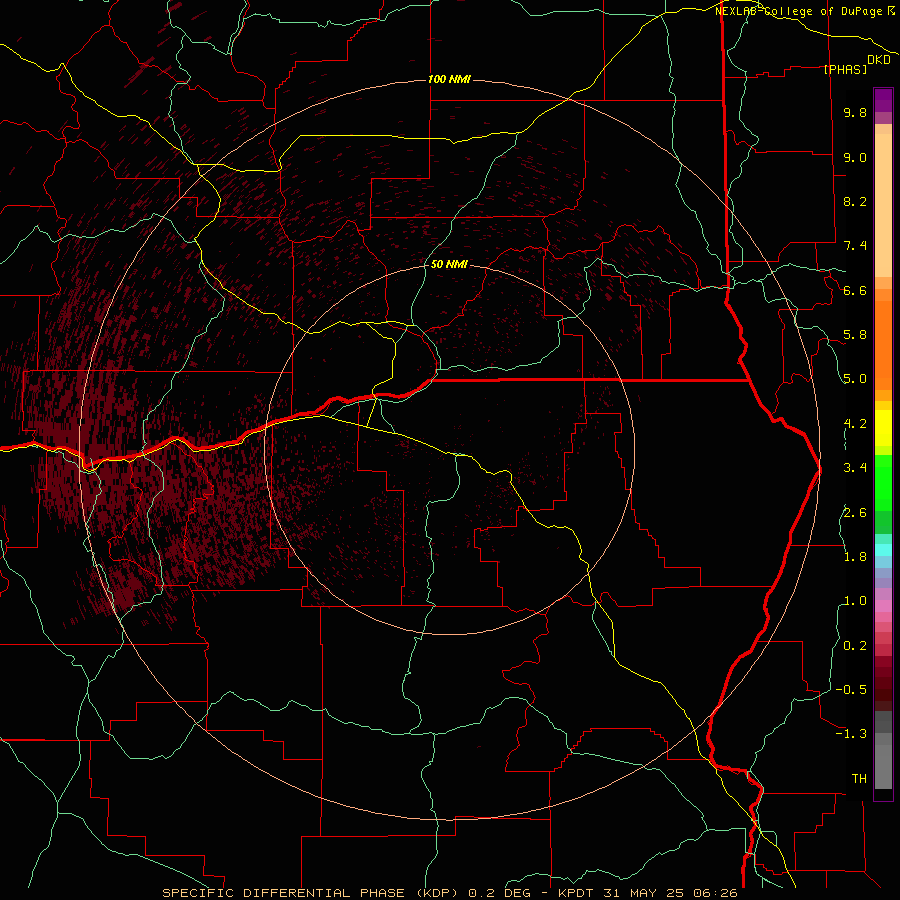Click the 9.0 scale label

pyautogui.click(x=855, y=157)
